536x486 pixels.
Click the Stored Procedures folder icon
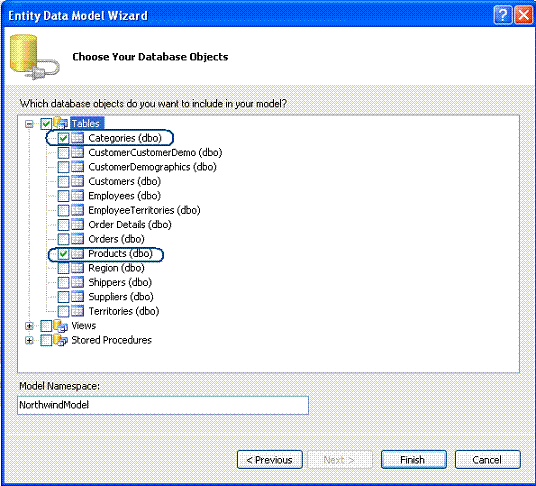coord(61,340)
